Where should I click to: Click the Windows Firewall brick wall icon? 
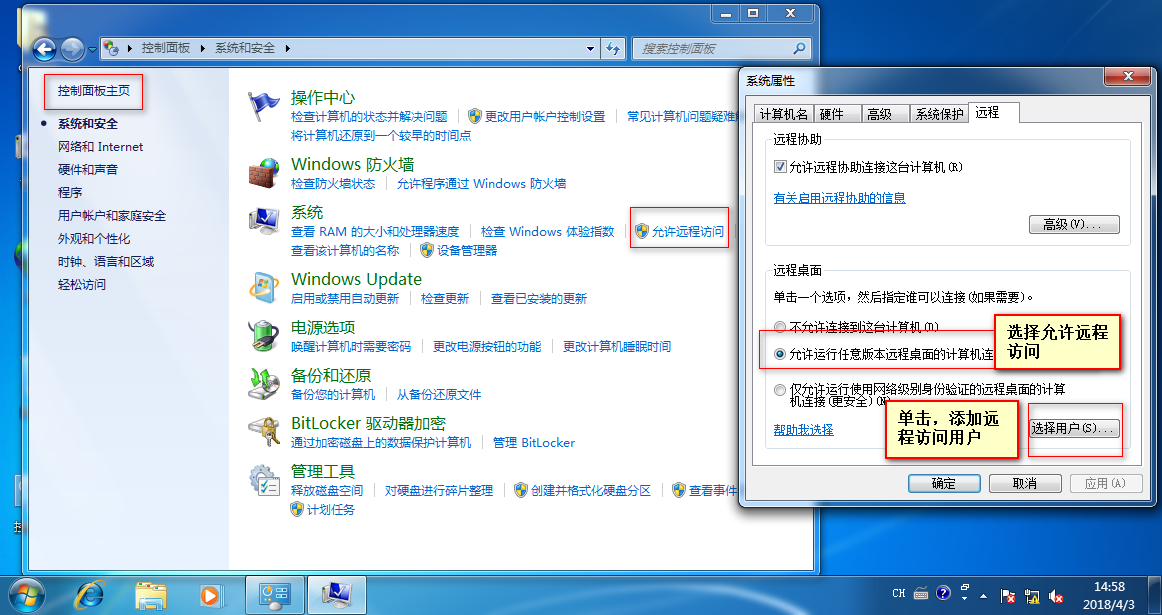[263, 174]
